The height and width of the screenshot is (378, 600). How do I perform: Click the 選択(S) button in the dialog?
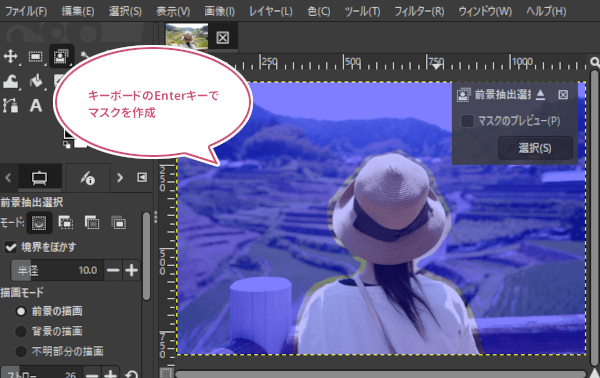pyautogui.click(x=535, y=148)
